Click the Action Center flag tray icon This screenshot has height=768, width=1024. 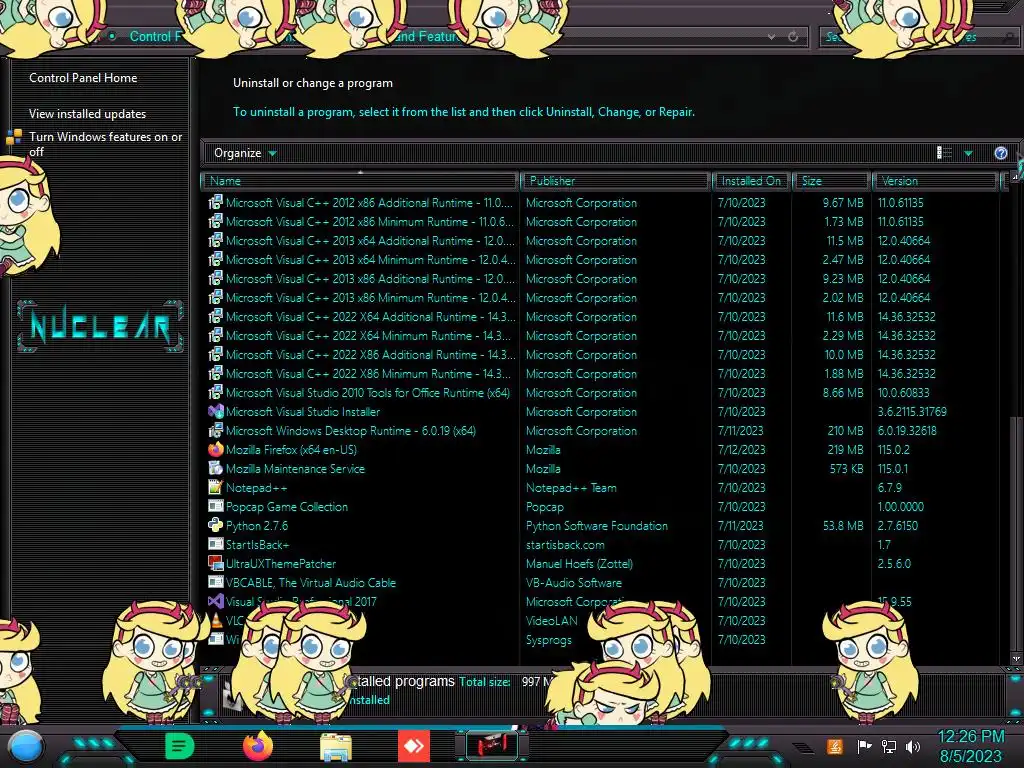click(864, 746)
